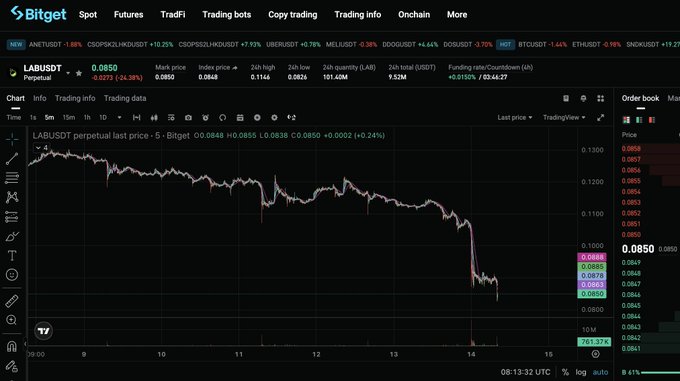This screenshot has height=381, width=680.
Task: Expand the indicators legend showing 4
Action: pyautogui.click(x=42, y=148)
